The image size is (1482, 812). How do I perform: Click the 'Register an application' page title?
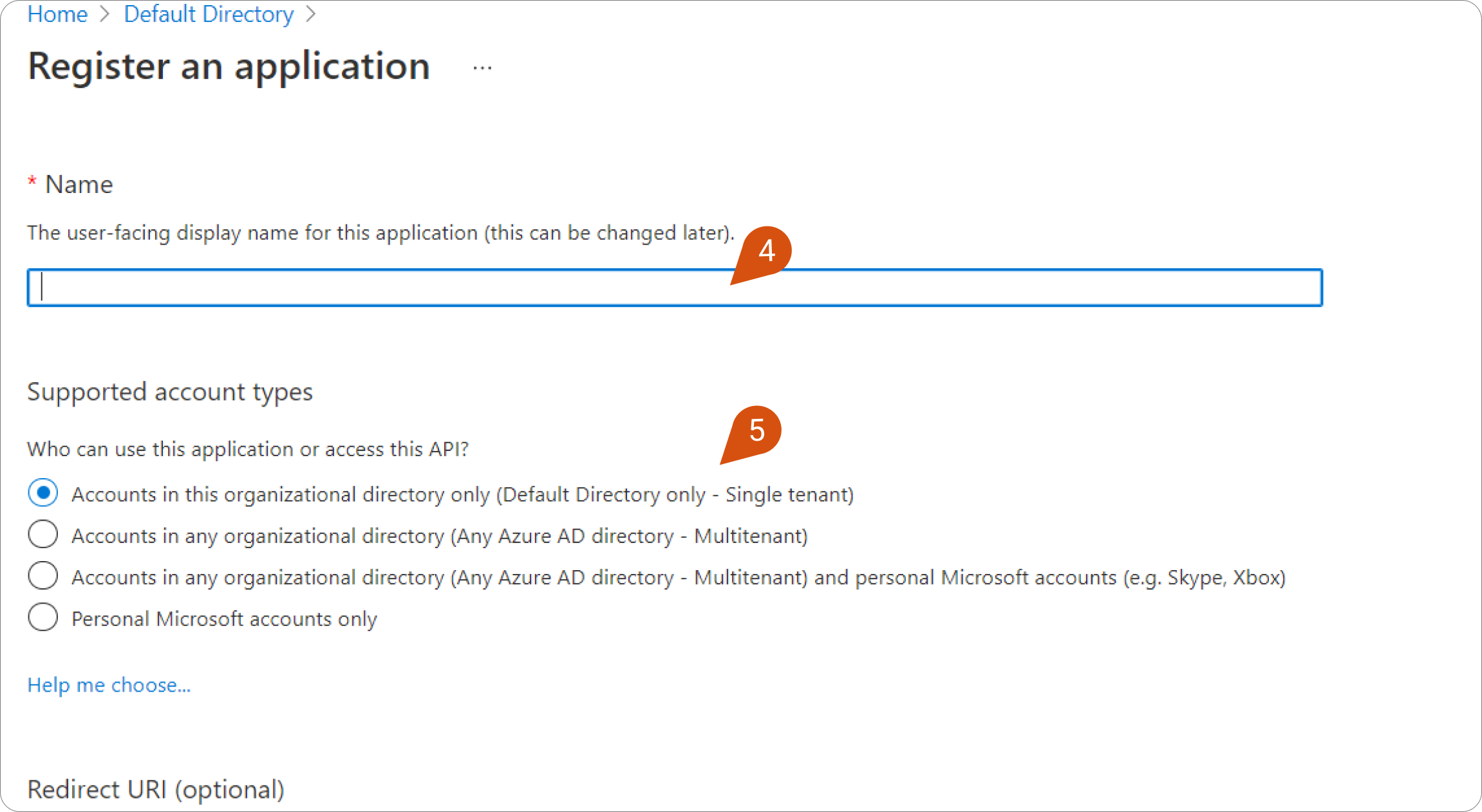coord(229,66)
